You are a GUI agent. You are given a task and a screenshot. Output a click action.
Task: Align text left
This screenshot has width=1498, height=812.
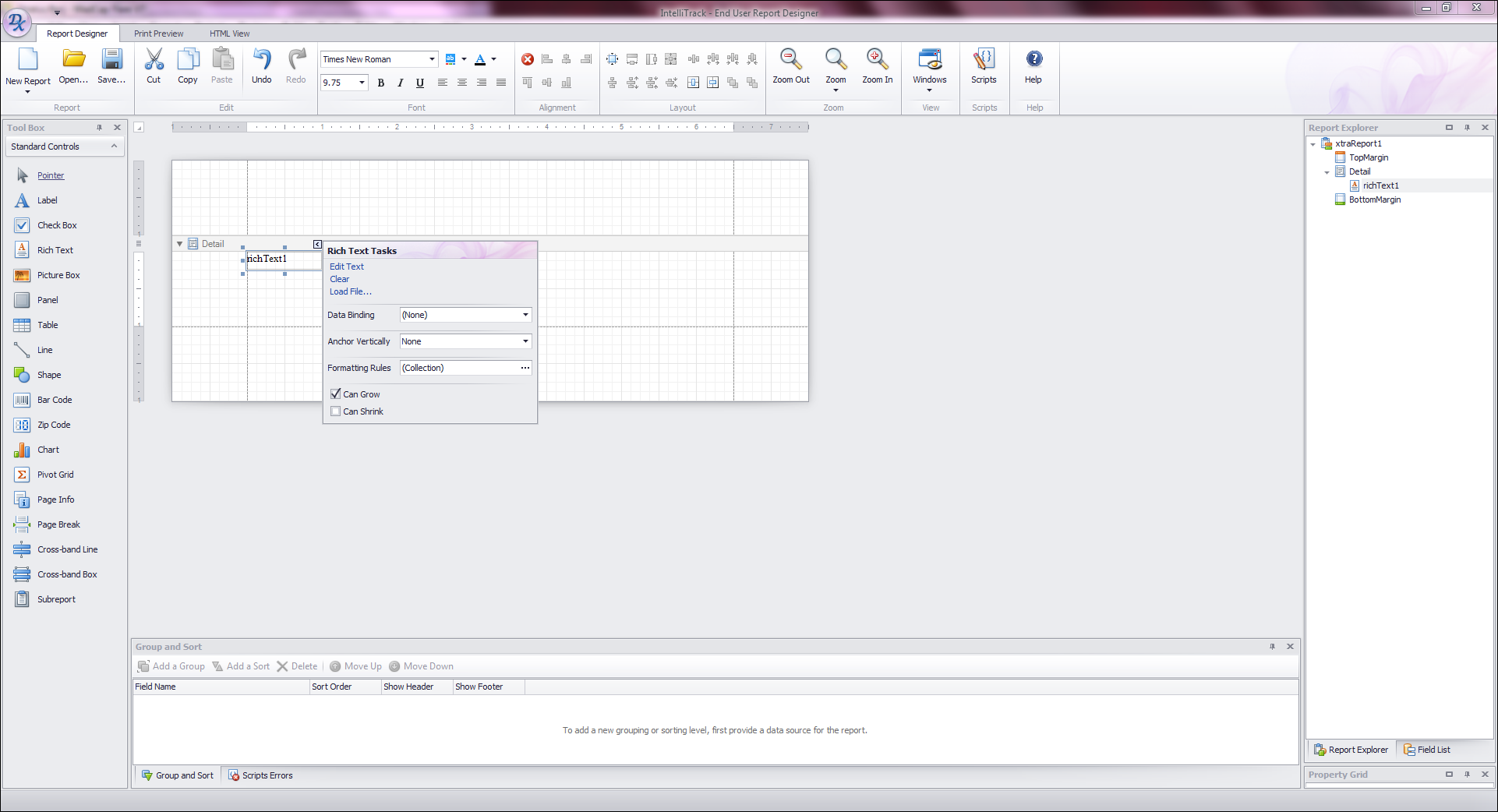coord(443,83)
